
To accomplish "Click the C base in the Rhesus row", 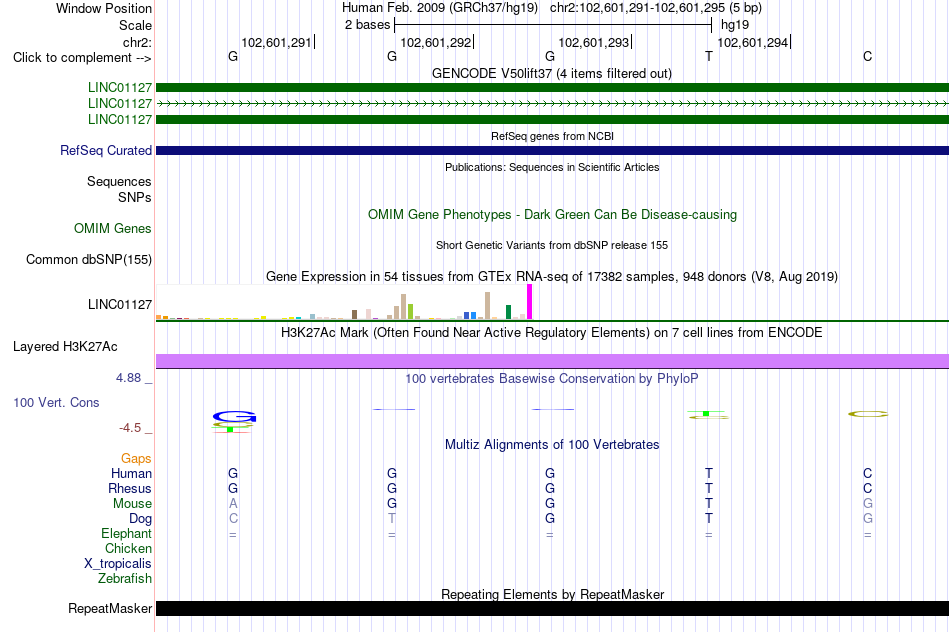I will coord(868,488).
